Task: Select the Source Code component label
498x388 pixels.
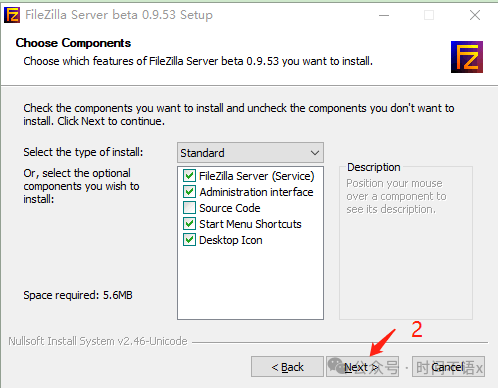Action: 230,208
